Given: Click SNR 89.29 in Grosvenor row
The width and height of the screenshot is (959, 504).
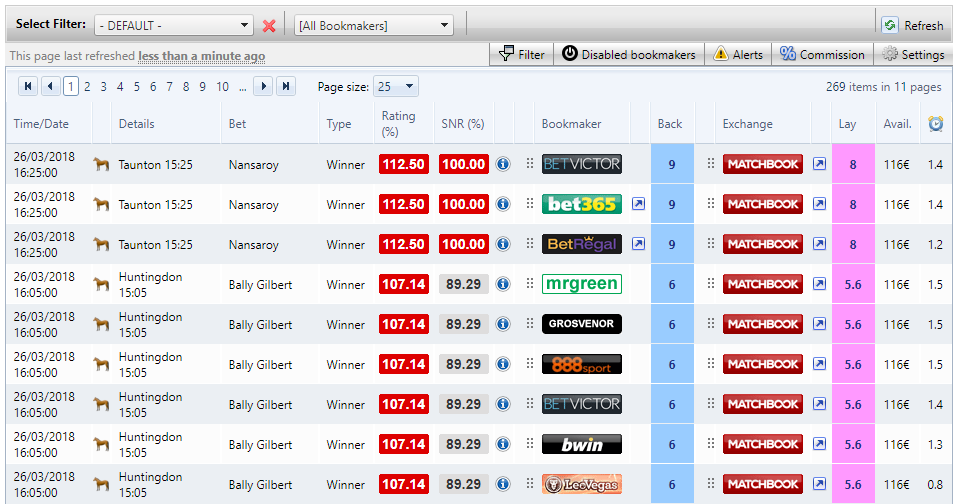Looking at the screenshot, I should [464, 324].
